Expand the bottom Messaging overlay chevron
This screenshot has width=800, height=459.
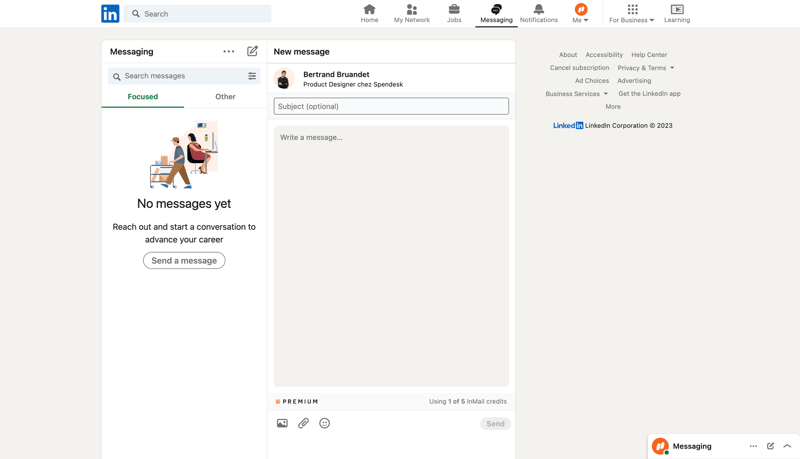click(x=787, y=446)
